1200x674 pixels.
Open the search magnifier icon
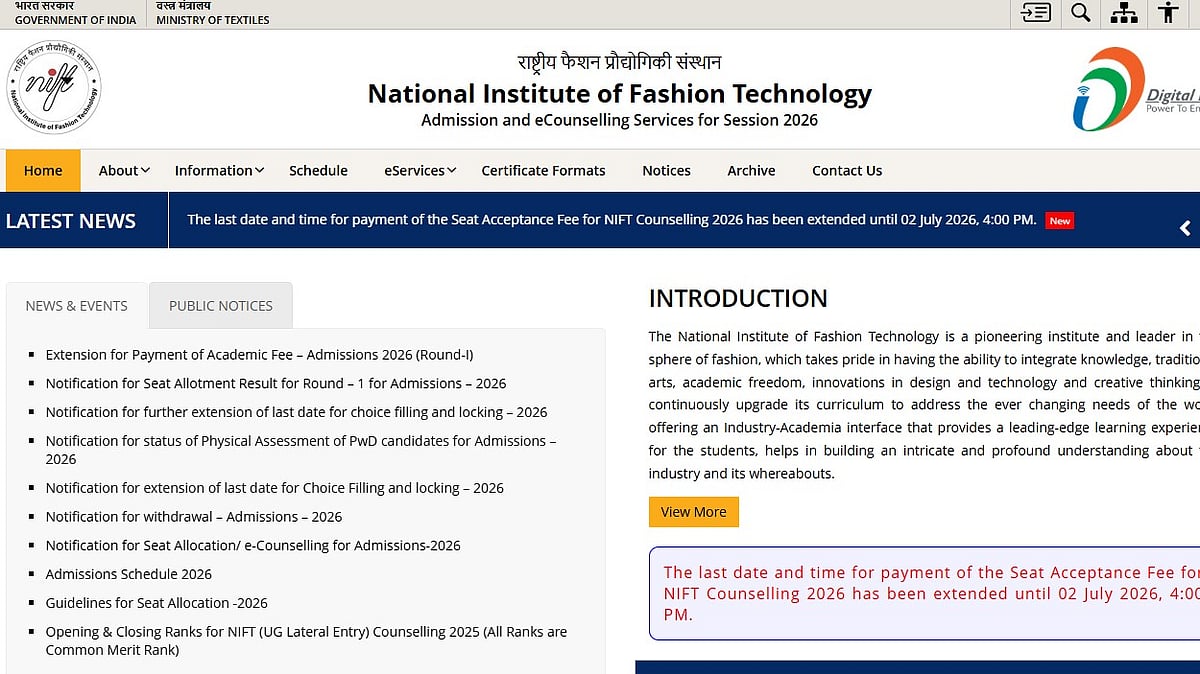tap(1080, 13)
